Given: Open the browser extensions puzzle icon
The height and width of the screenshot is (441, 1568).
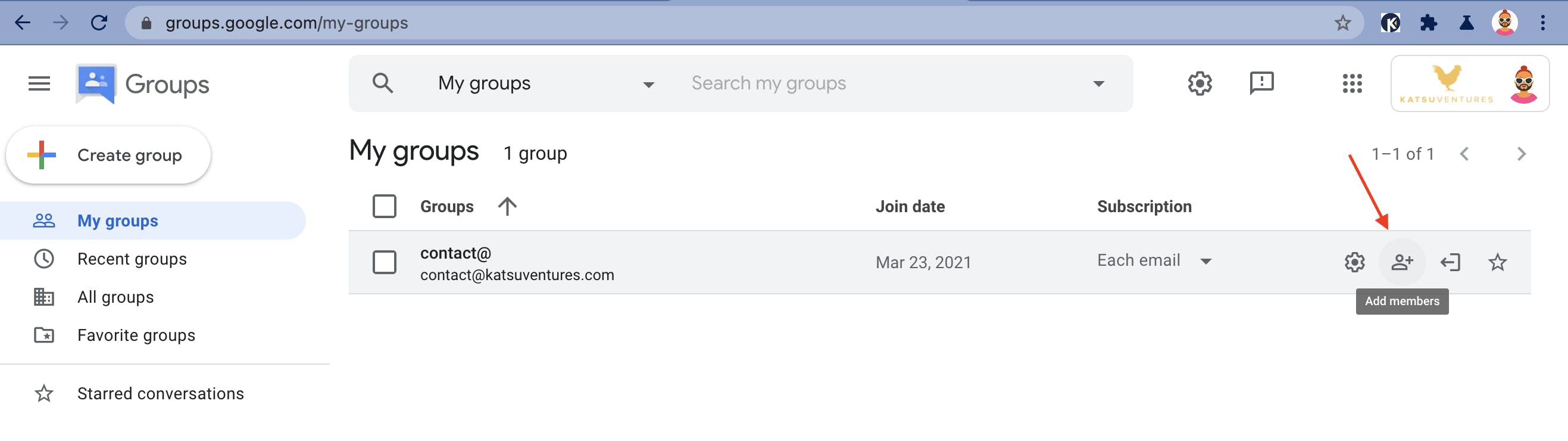Looking at the screenshot, I should coord(1428,23).
